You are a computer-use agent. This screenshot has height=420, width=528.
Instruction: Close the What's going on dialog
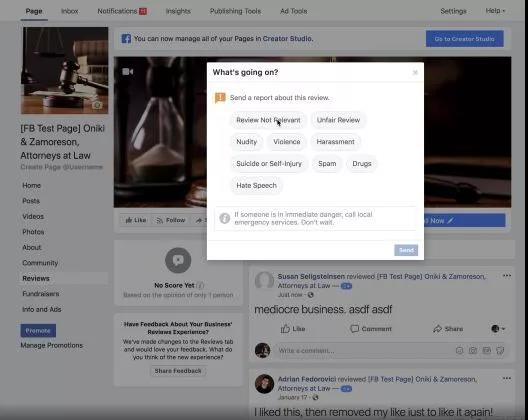(415, 72)
